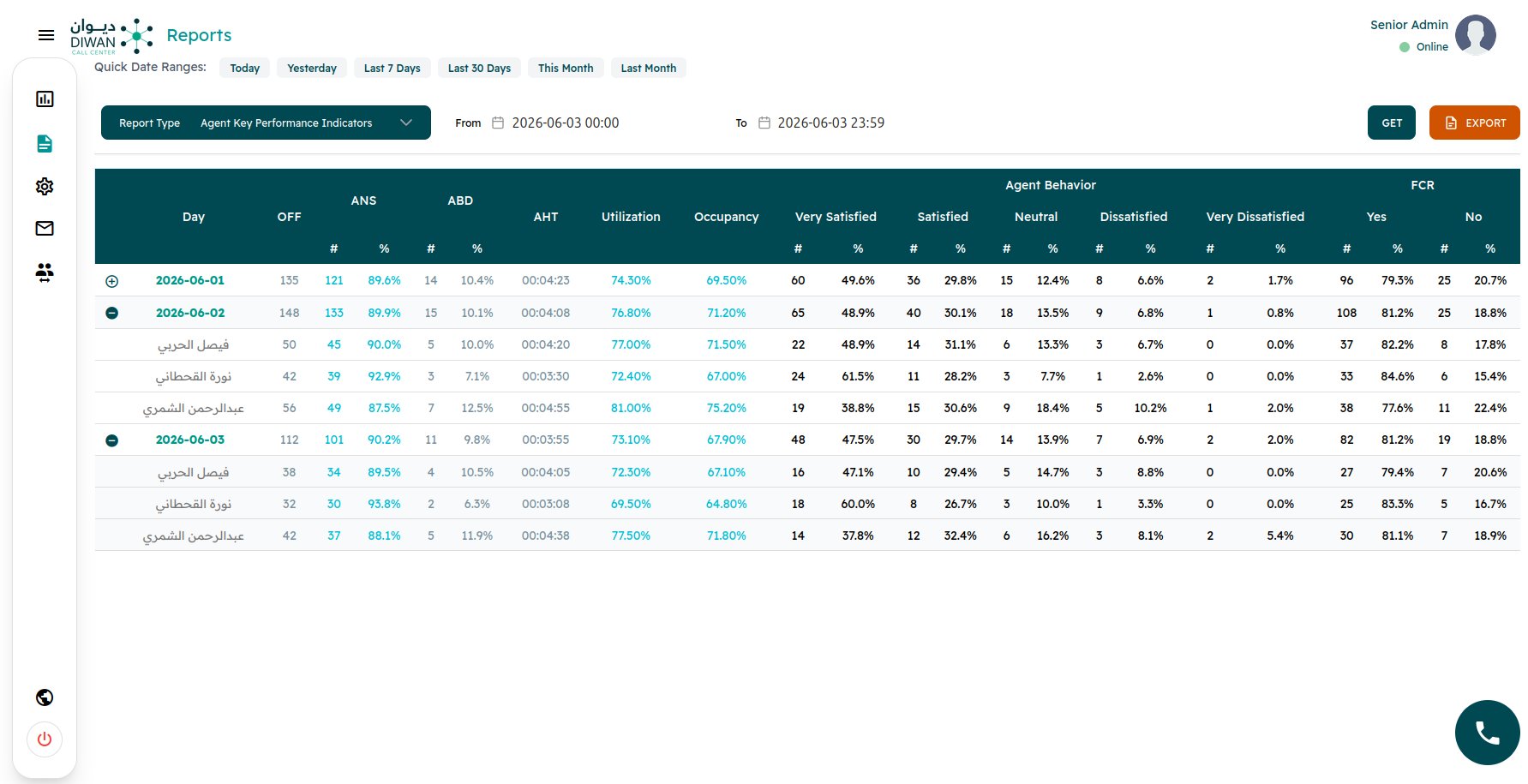Click the 2026-06-03 date cell

click(x=190, y=440)
